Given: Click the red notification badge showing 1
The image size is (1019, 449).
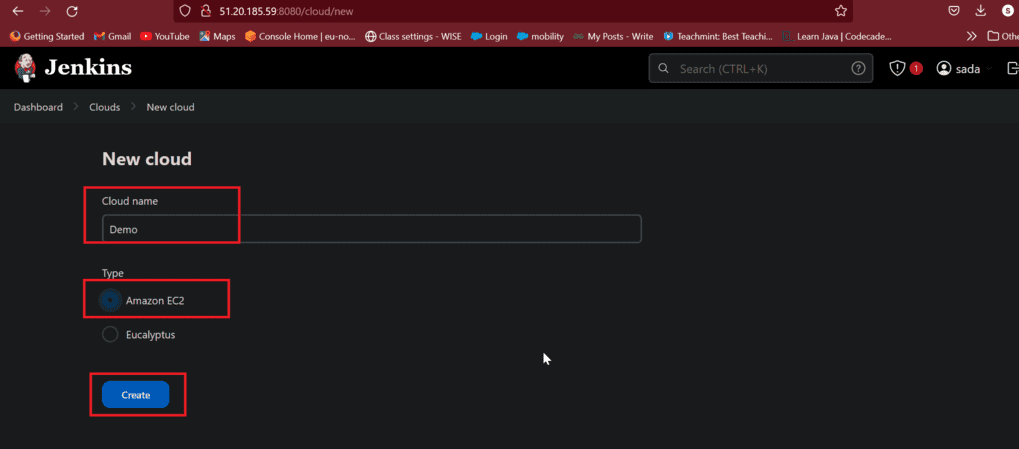Looking at the screenshot, I should (916, 68).
